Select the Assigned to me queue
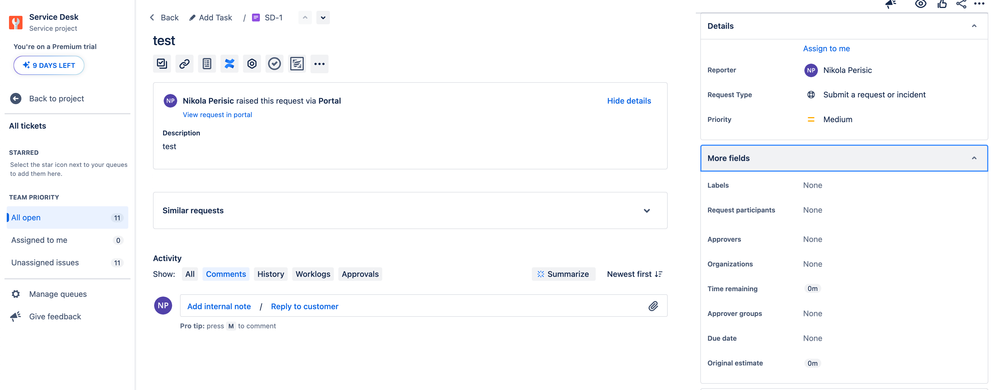The width and height of the screenshot is (999, 390). pyautogui.click(x=67, y=240)
